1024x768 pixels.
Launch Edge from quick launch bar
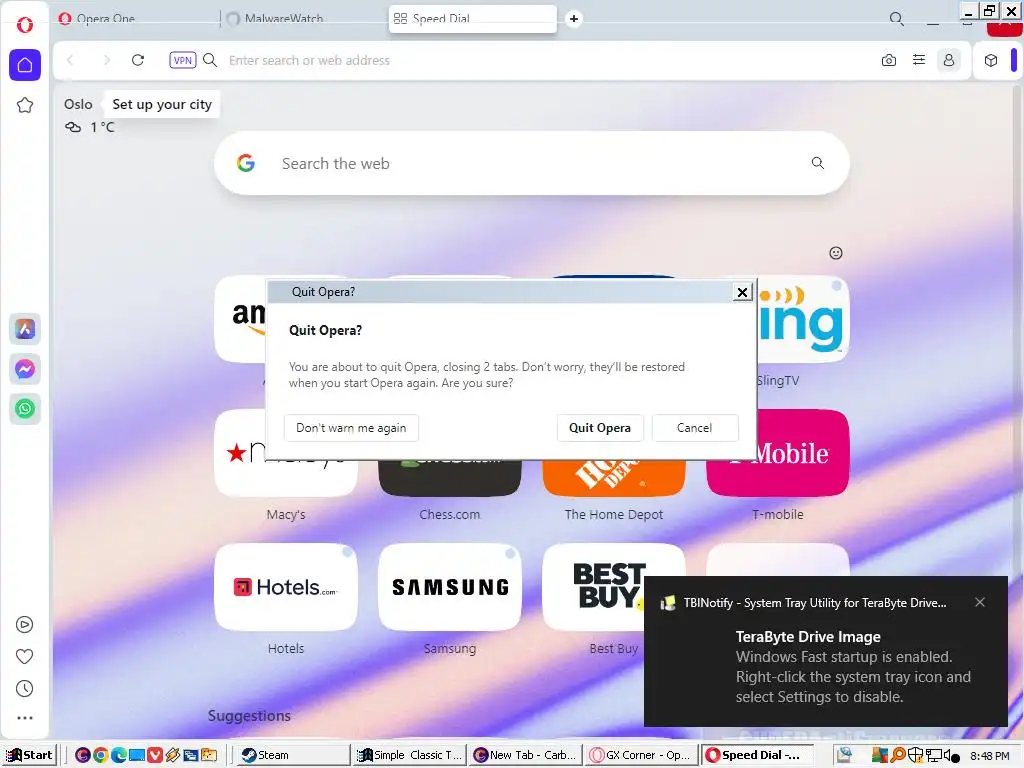tap(119, 755)
